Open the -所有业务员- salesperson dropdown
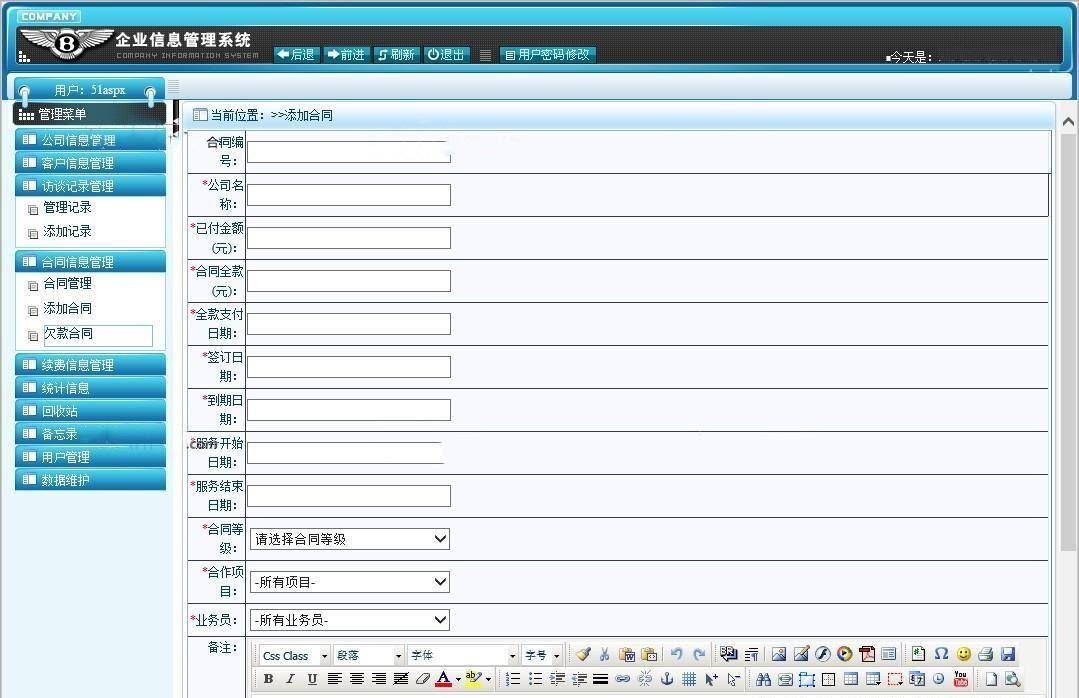The image size is (1079, 698). (349, 620)
